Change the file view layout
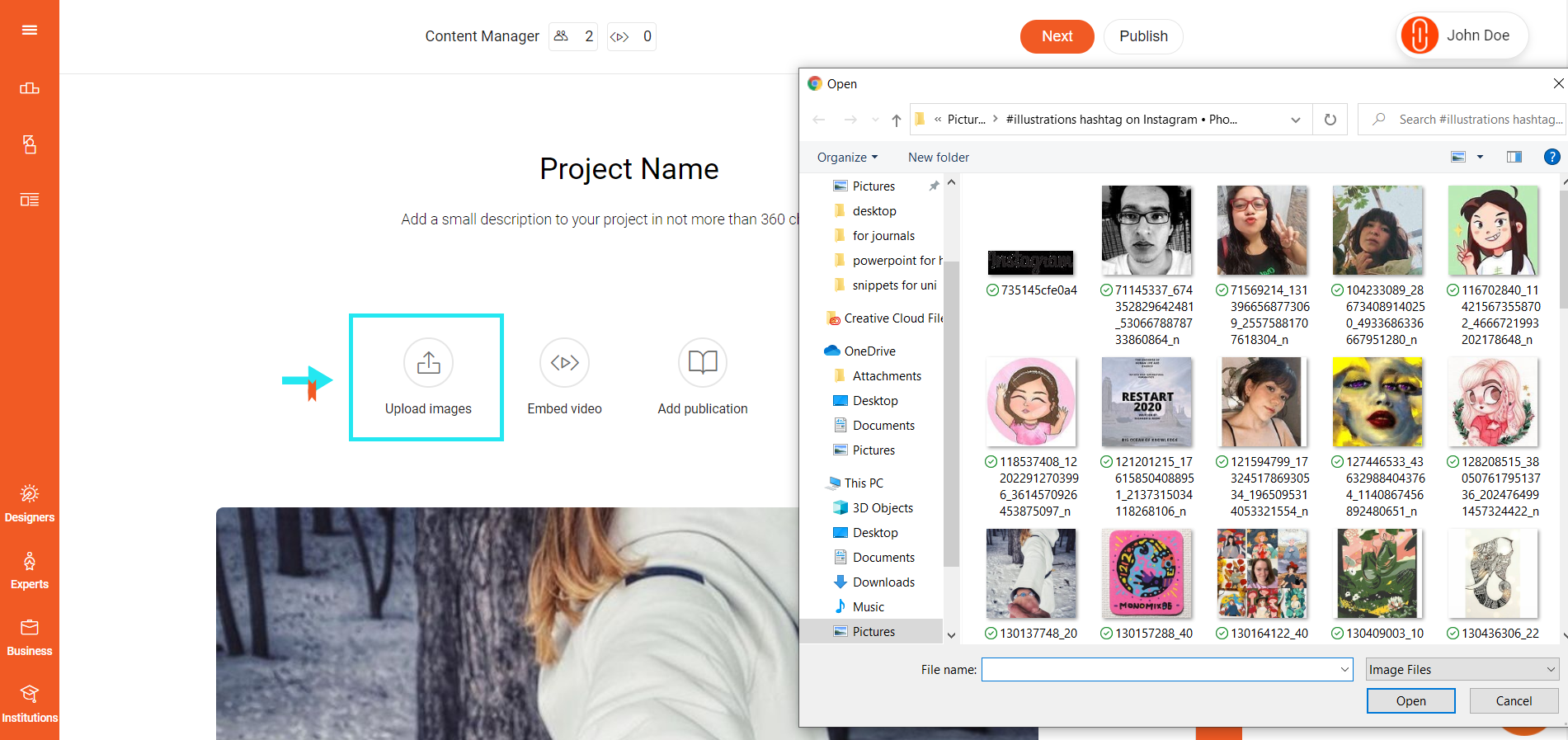 click(x=1458, y=157)
